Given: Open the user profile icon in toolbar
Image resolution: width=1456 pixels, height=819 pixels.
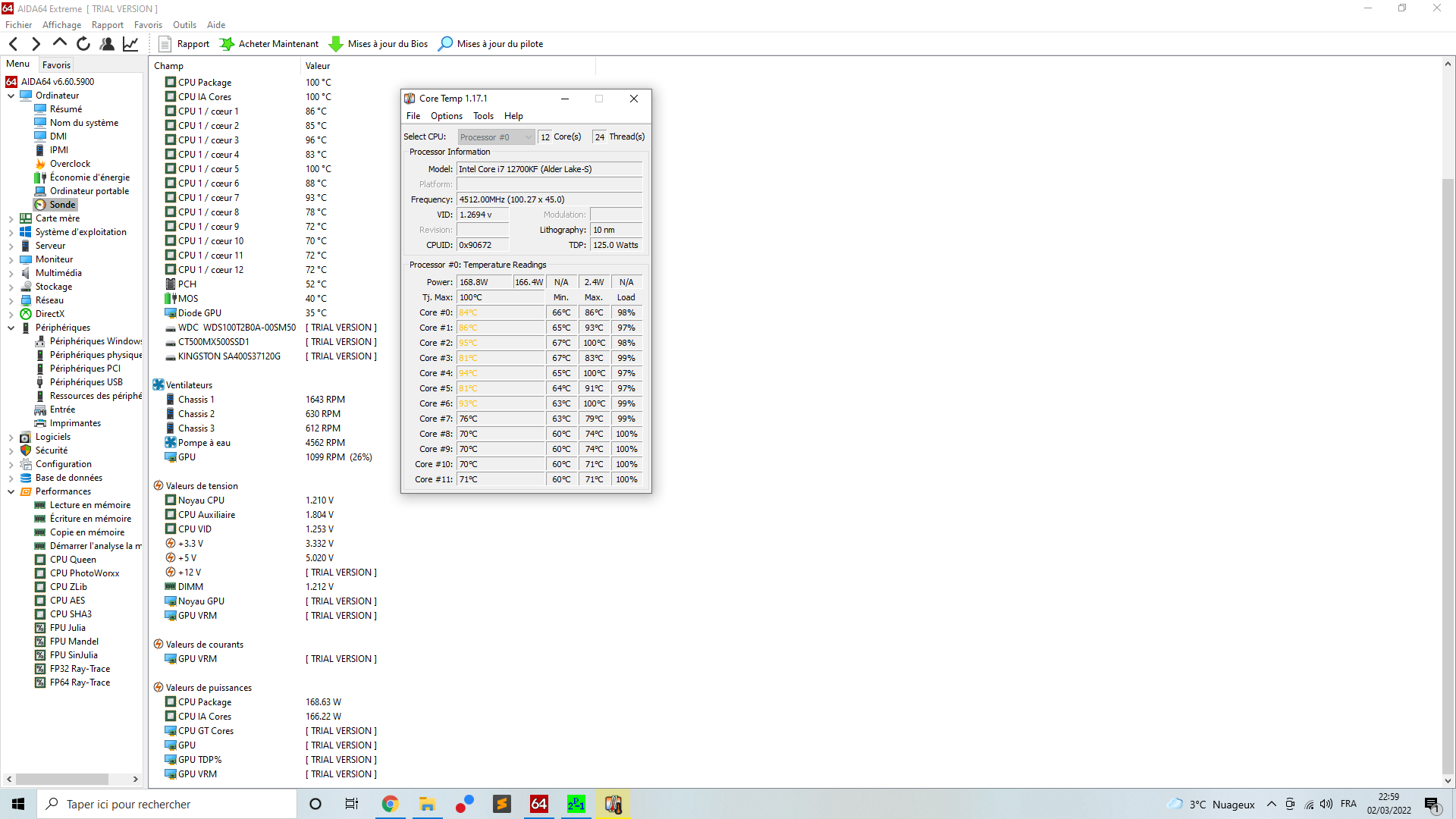Looking at the screenshot, I should pyautogui.click(x=107, y=44).
